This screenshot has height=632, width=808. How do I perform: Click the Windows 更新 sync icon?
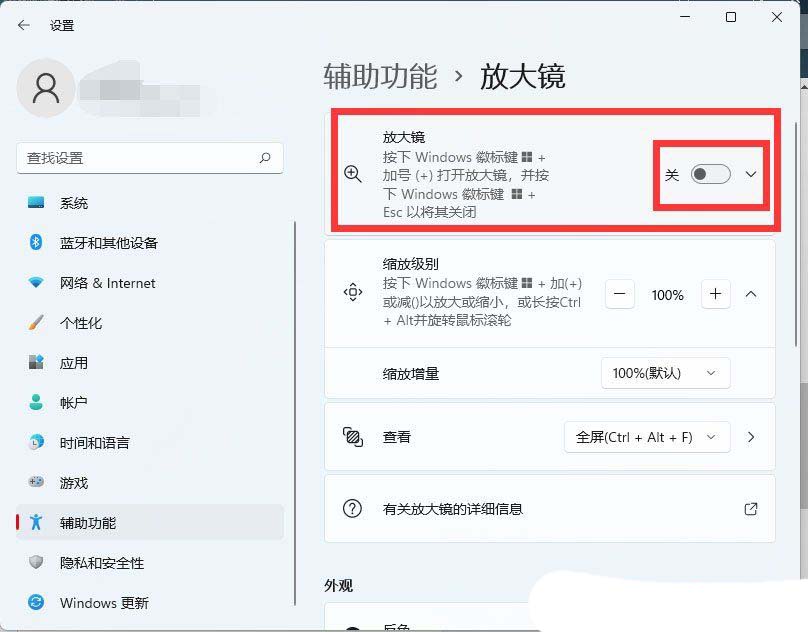[36, 603]
